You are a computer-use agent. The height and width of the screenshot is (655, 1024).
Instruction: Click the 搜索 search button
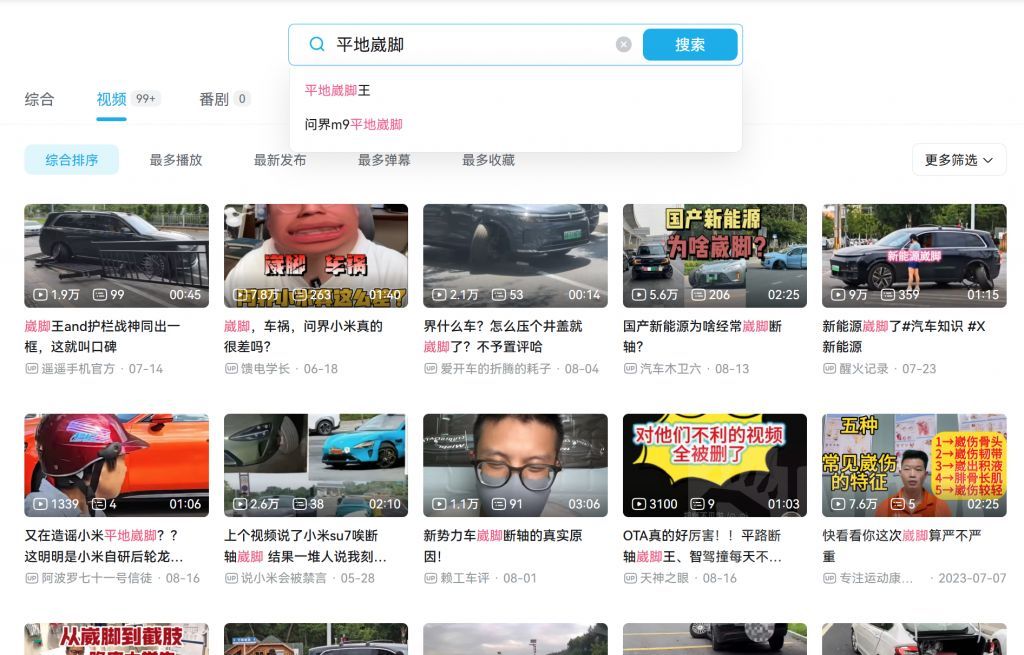690,44
